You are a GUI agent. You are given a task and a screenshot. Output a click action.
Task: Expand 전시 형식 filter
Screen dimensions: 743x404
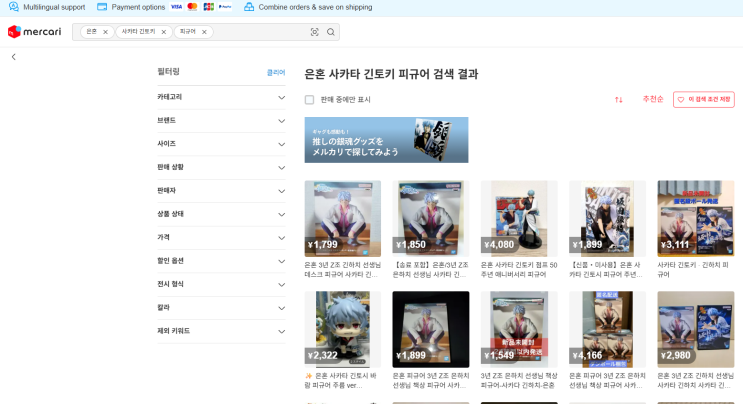point(221,284)
